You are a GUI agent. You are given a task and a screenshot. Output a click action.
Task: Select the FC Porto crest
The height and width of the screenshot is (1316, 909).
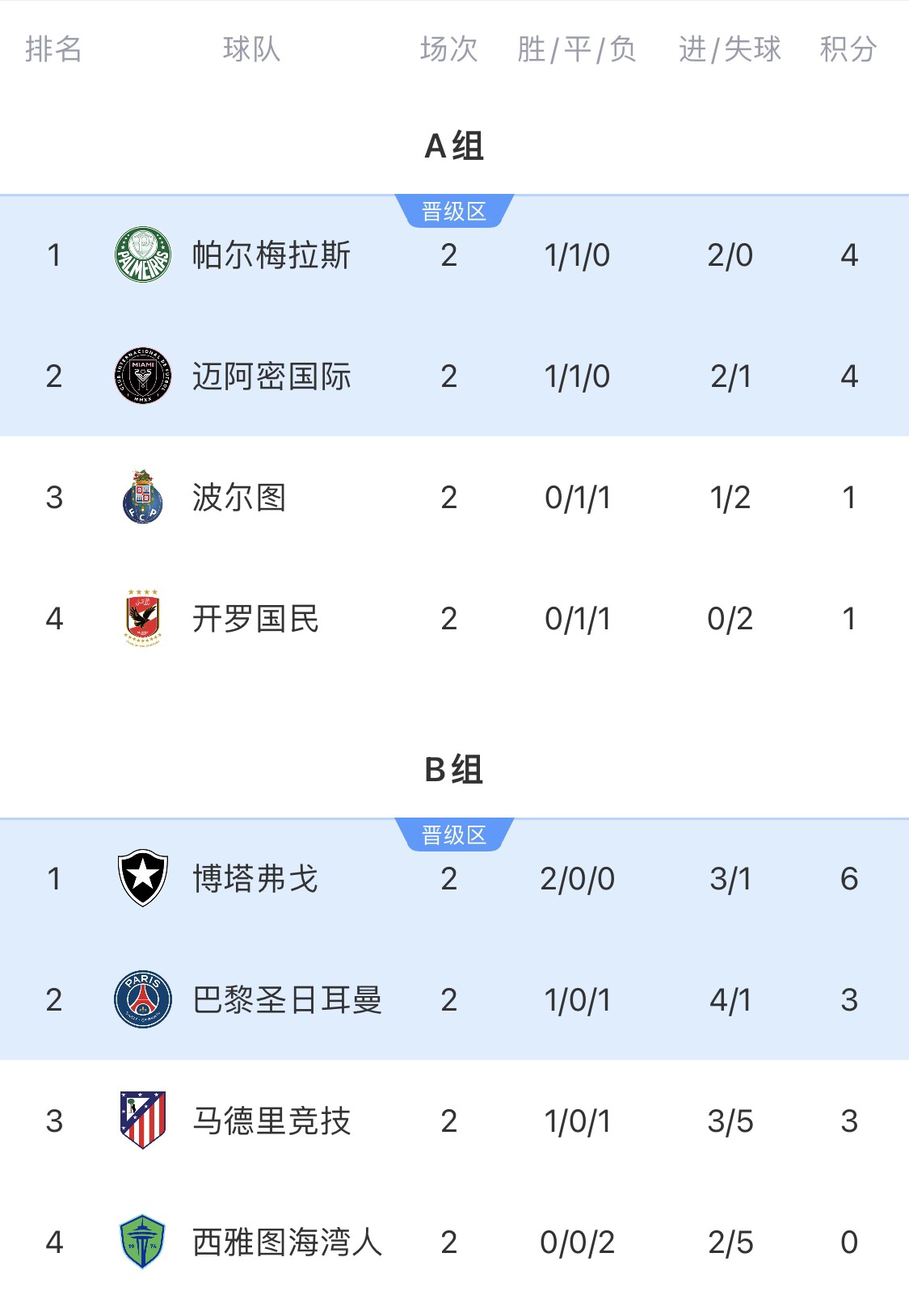(143, 497)
